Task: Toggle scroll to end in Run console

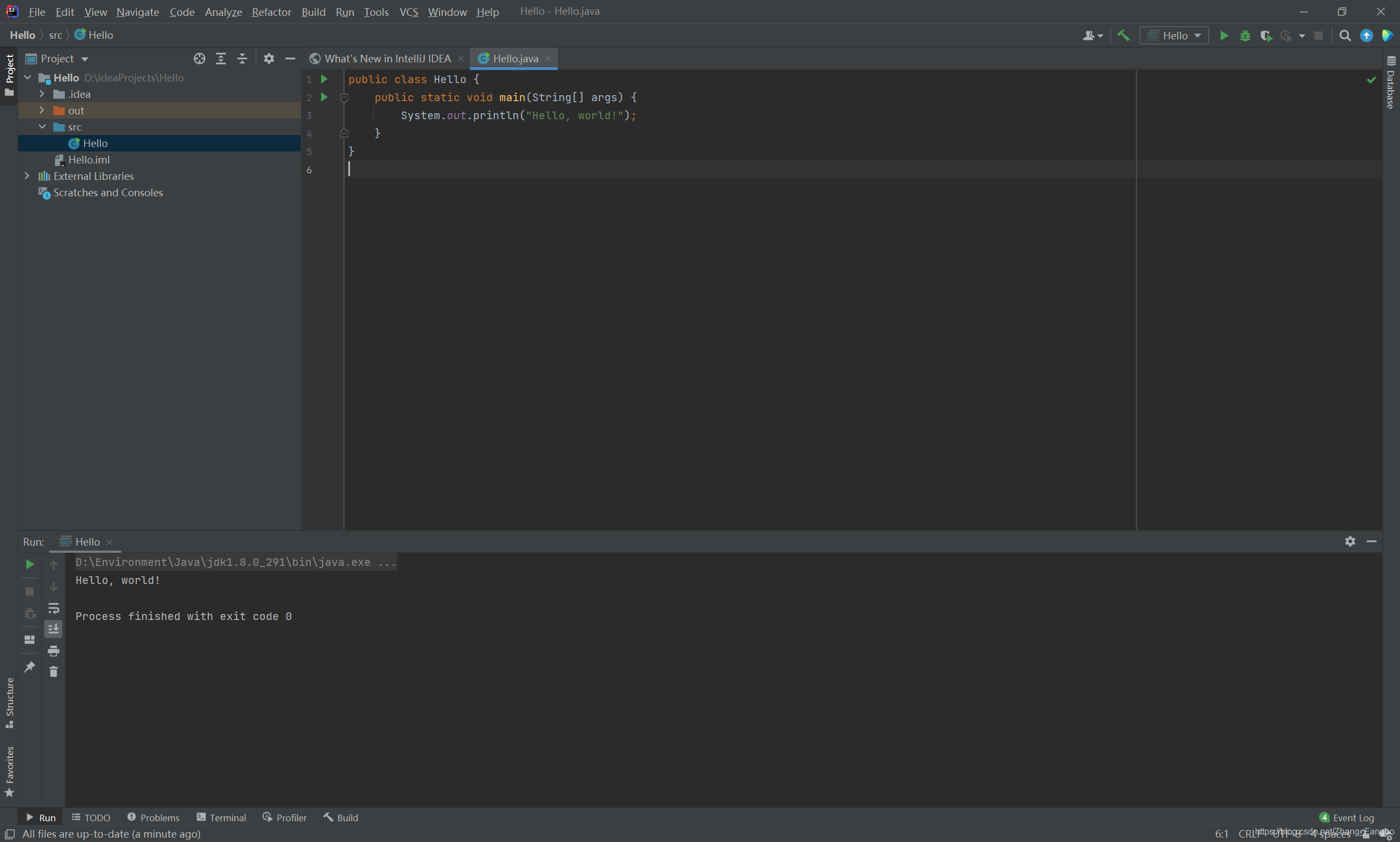Action: point(54,629)
